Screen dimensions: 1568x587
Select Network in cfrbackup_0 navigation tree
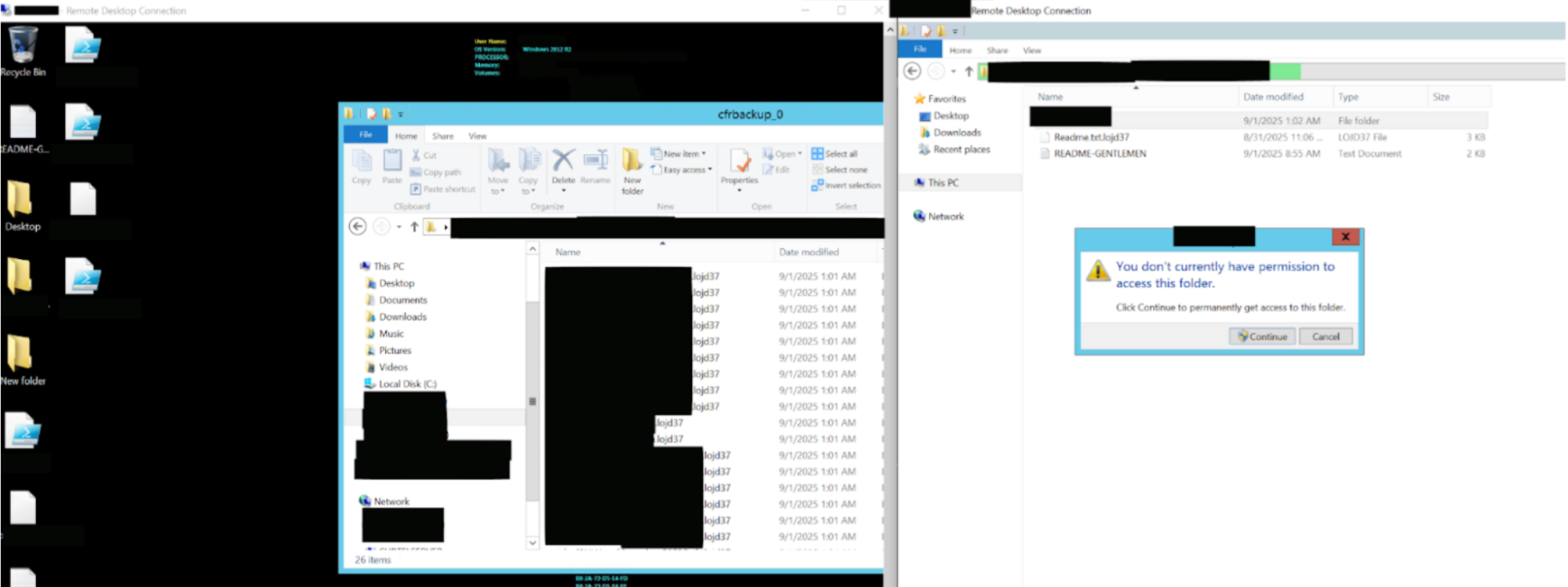(384, 501)
